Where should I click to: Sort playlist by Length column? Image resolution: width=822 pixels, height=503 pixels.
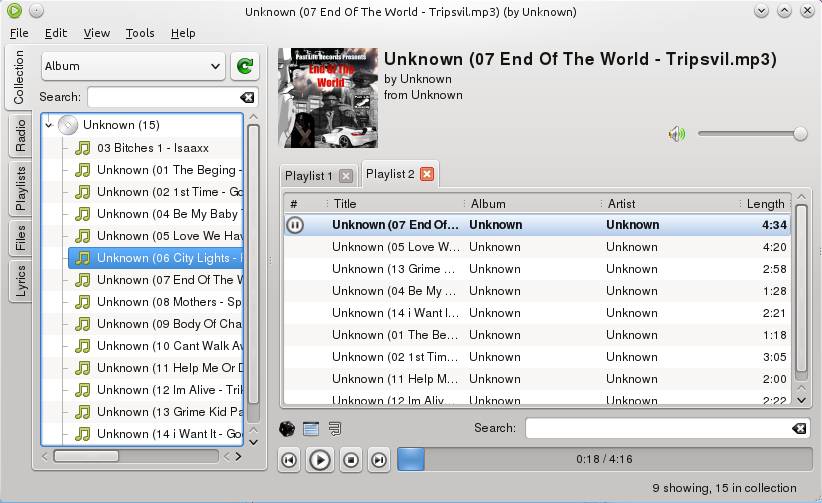[765, 204]
